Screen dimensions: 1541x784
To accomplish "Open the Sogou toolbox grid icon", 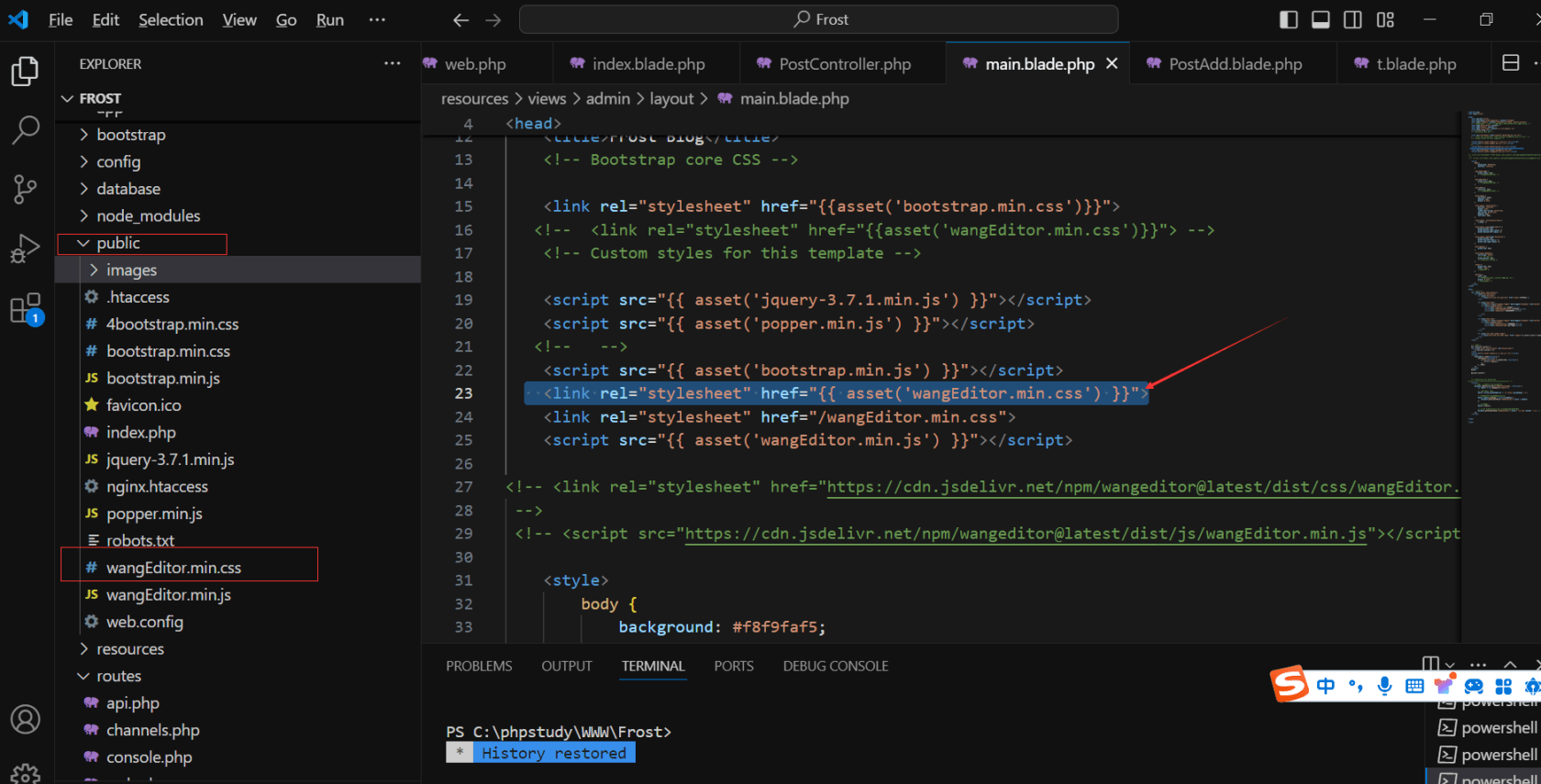I will [1503, 686].
